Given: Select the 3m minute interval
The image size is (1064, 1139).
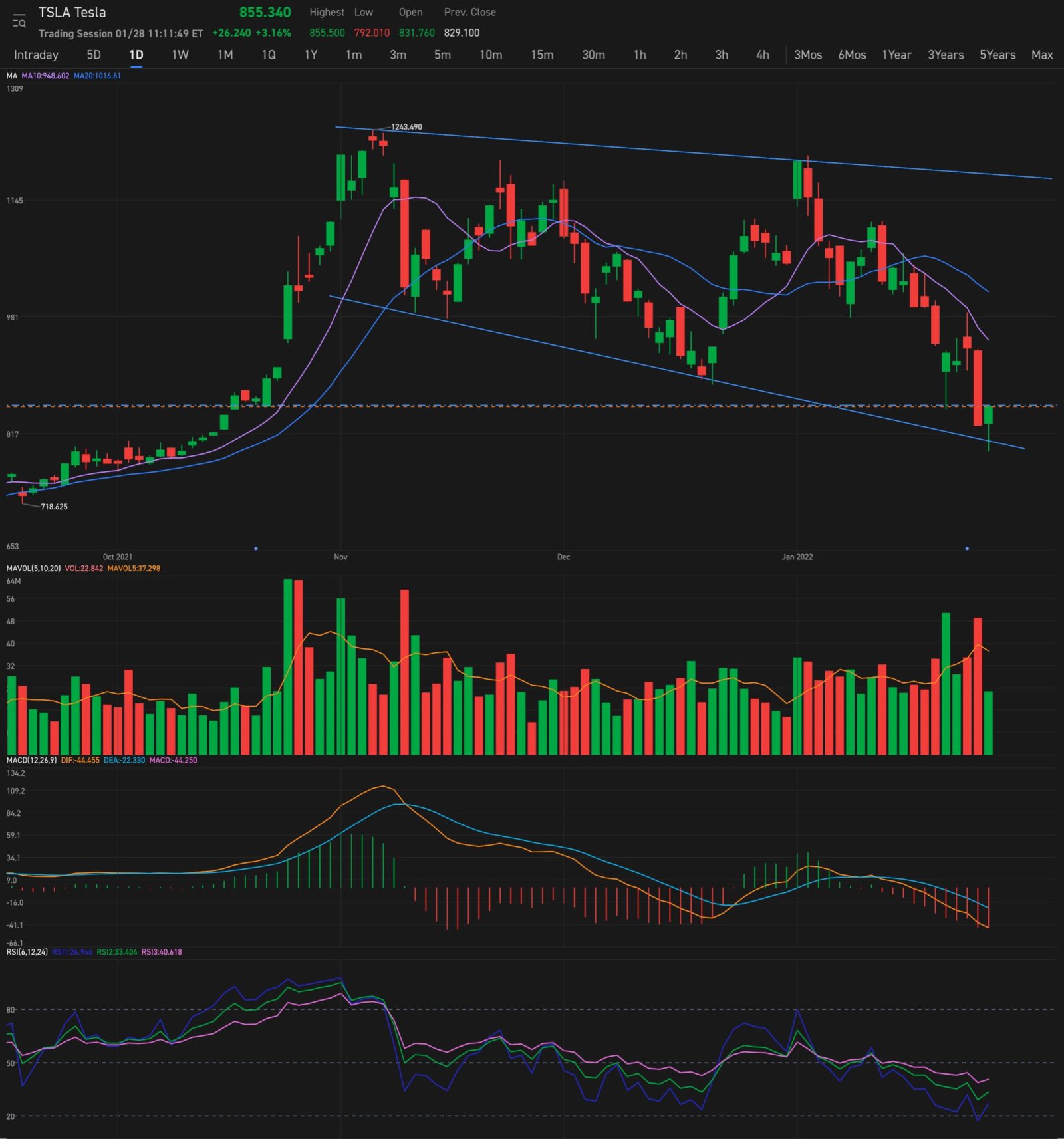Looking at the screenshot, I should point(398,55).
